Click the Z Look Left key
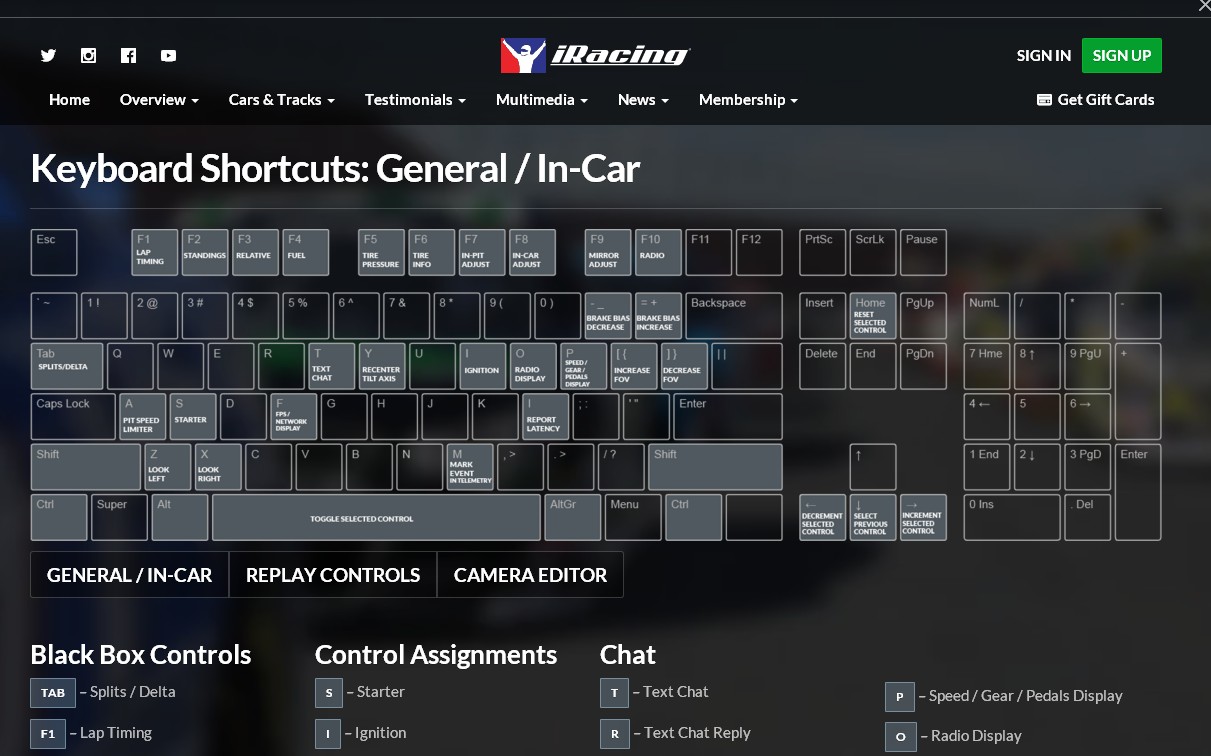Screen dimensions: 1211x756 click(x=167, y=467)
